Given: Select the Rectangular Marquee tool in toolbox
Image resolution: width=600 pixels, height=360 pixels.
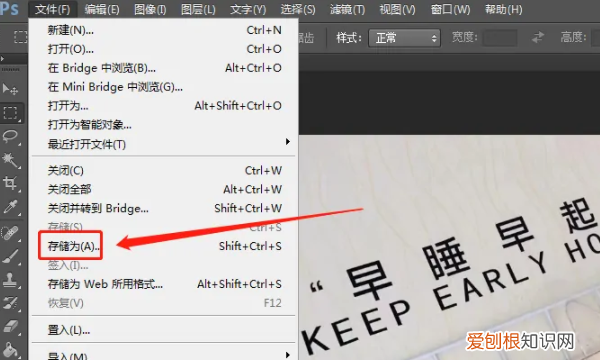Looking at the screenshot, I should tap(10, 113).
